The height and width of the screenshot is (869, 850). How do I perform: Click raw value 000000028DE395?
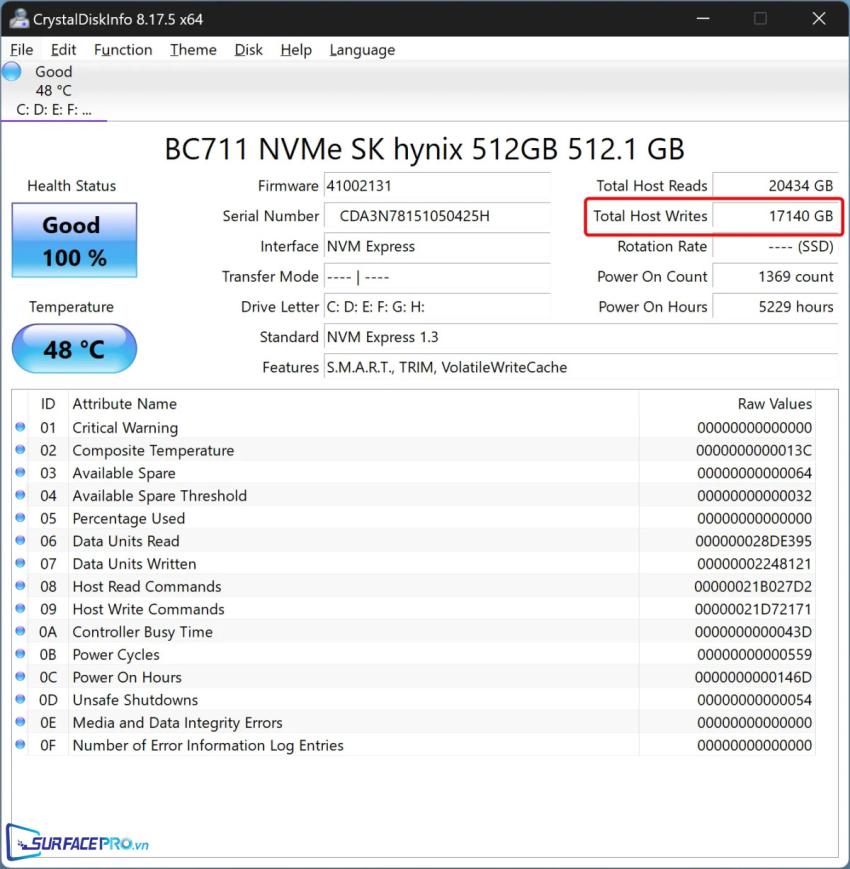[x=754, y=541]
